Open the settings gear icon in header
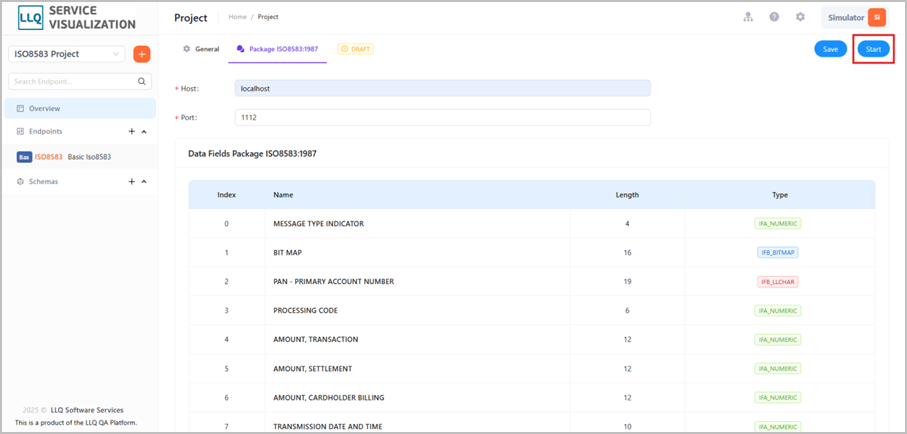 point(800,17)
